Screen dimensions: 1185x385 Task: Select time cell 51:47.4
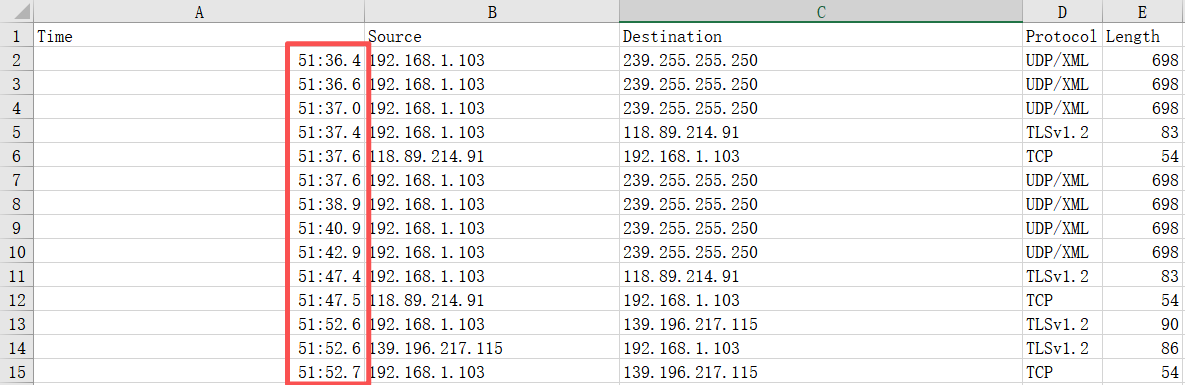click(200, 276)
